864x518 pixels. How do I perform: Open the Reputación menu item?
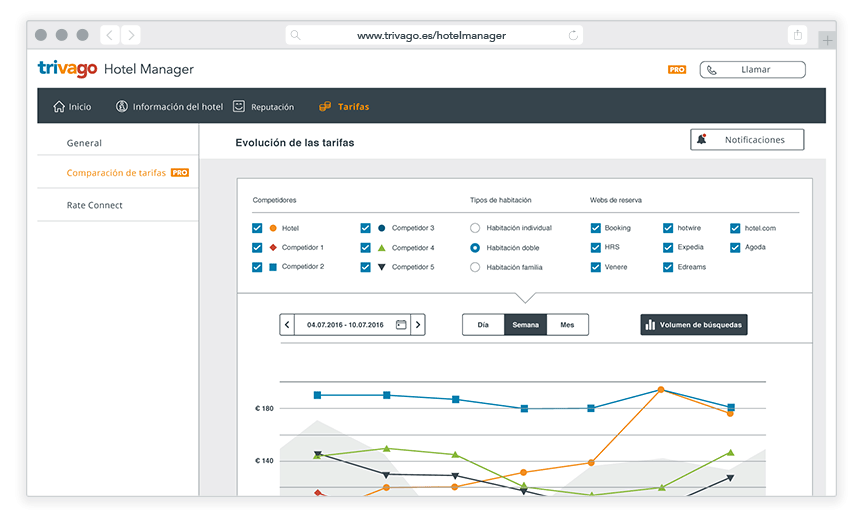263,106
